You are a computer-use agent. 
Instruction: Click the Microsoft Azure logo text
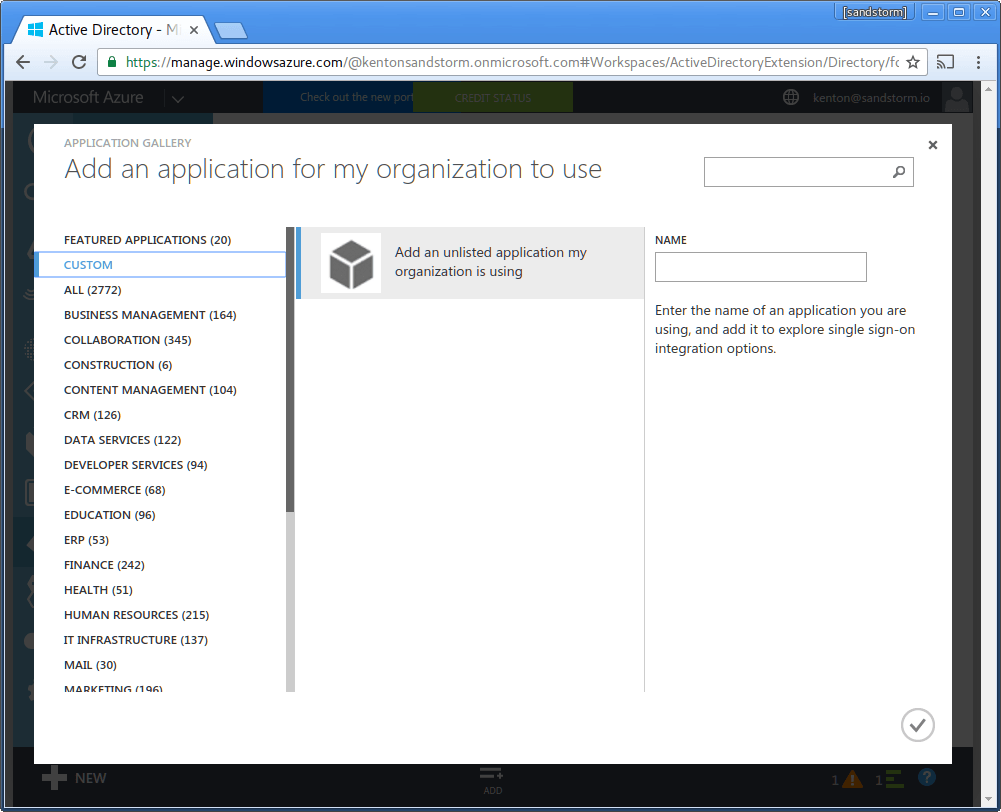pyautogui.click(x=88, y=97)
